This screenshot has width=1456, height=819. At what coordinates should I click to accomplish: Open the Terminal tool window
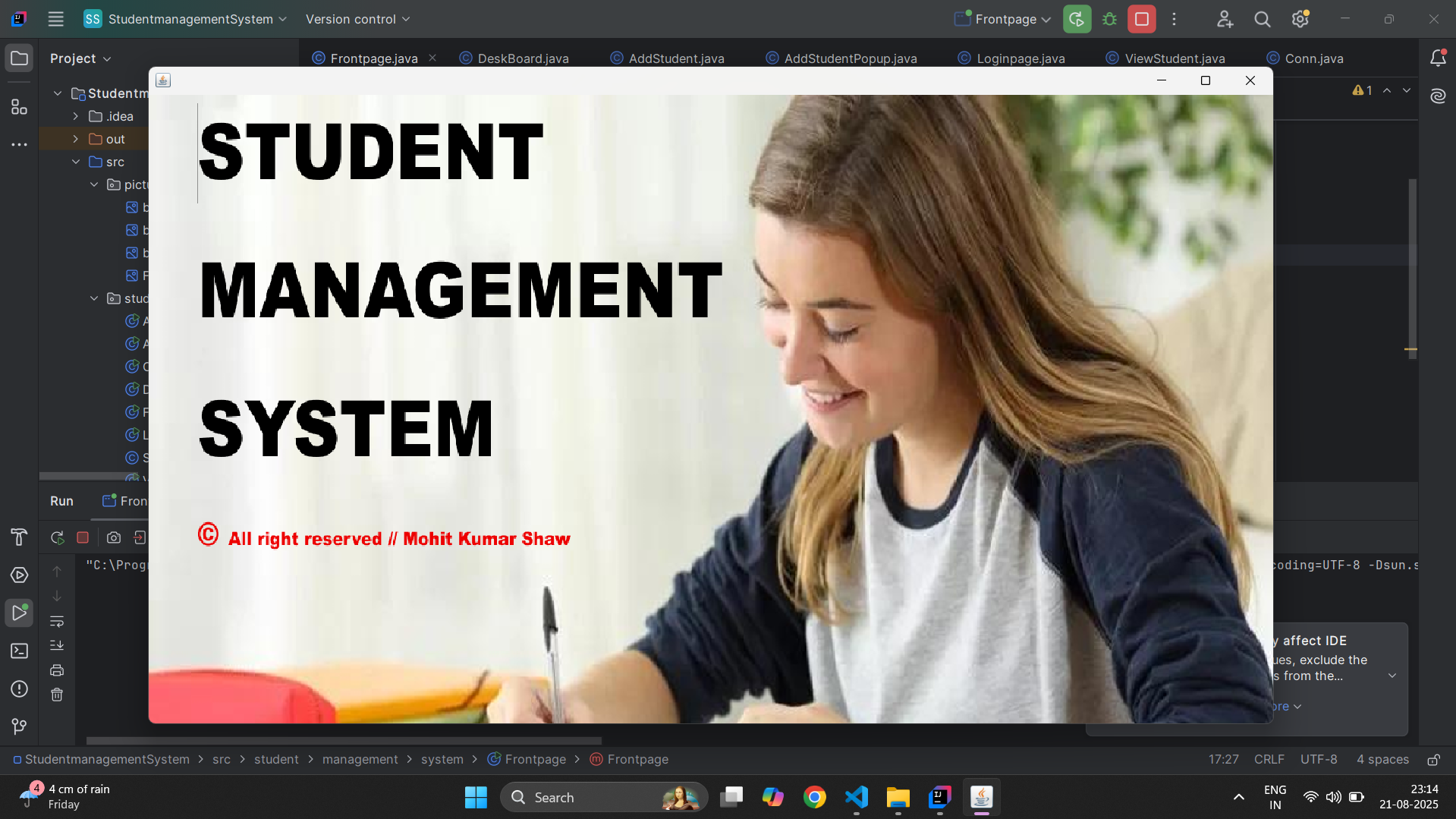coord(19,650)
